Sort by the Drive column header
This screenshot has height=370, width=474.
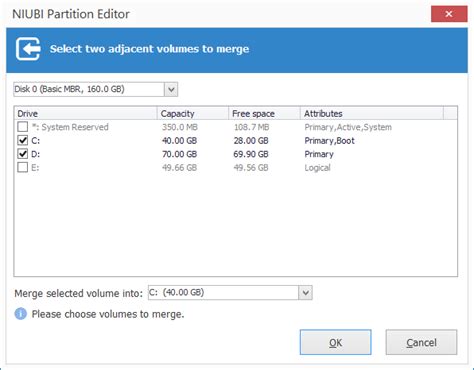pyautogui.click(x=85, y=114)
